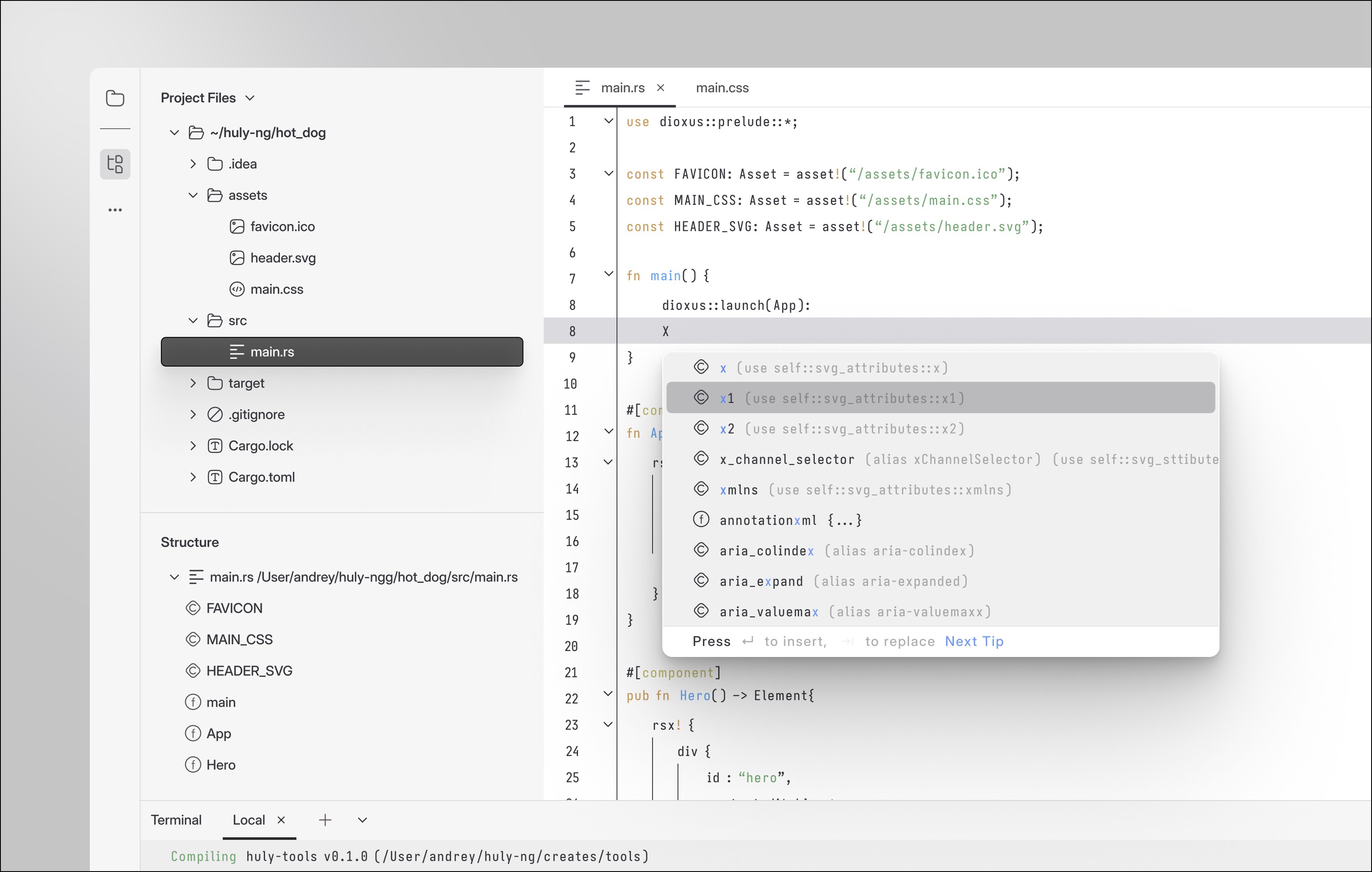Select the Terminal tab

176,820
